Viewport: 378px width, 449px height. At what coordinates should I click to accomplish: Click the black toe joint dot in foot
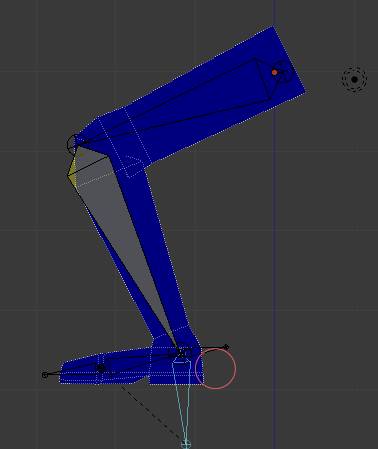tap(101, 368)
